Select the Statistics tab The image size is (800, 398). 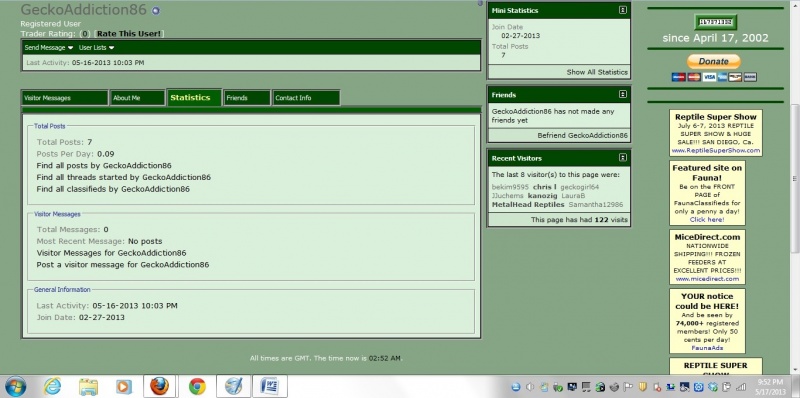[194, 97]
